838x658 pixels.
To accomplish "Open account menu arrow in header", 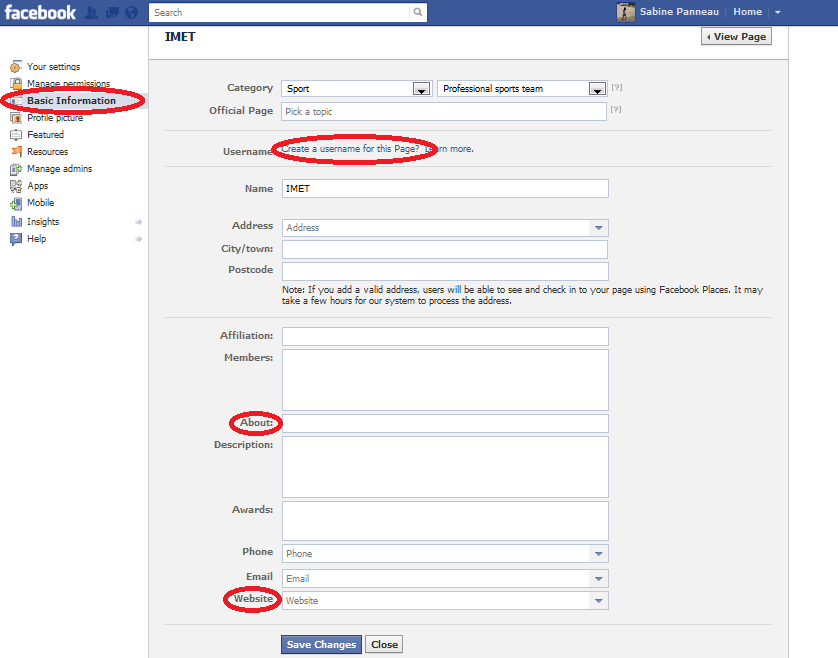I will [778, 12].
